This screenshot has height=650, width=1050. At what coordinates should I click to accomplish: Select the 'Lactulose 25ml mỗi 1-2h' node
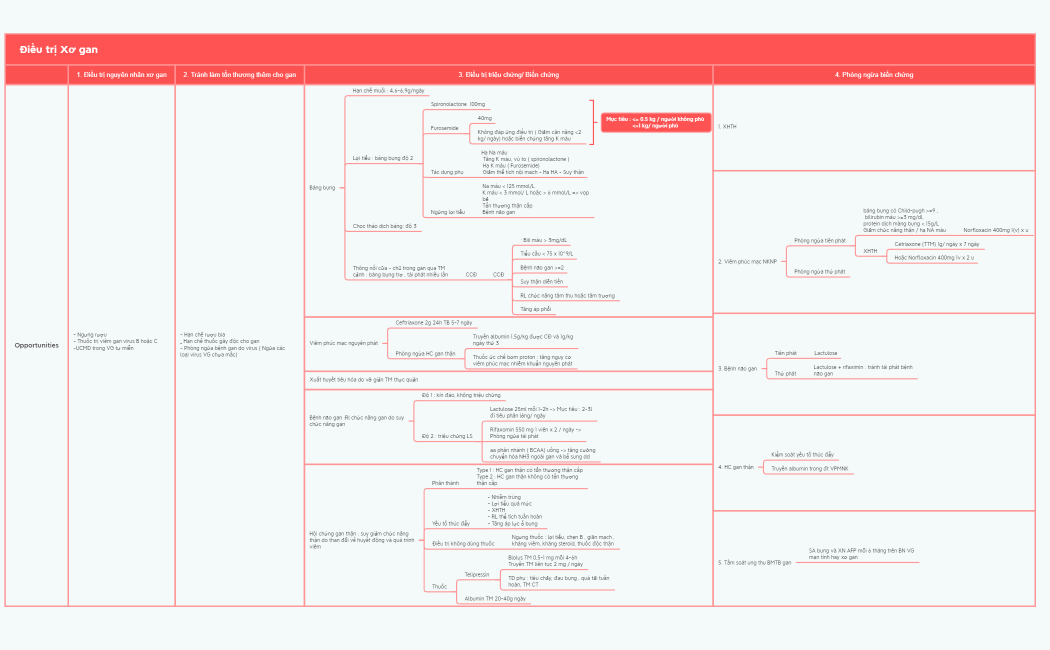click(x=541, y=412)
